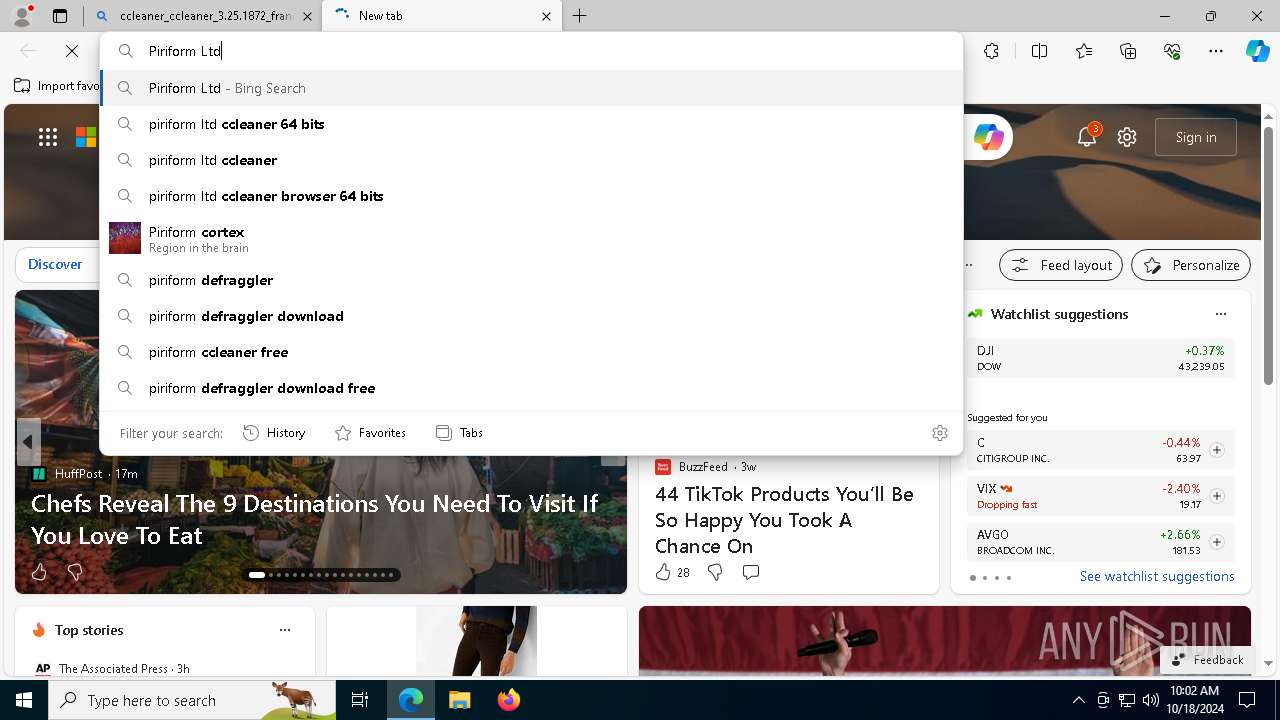Open Watchlist suggestions more options

pos(1221,314)
